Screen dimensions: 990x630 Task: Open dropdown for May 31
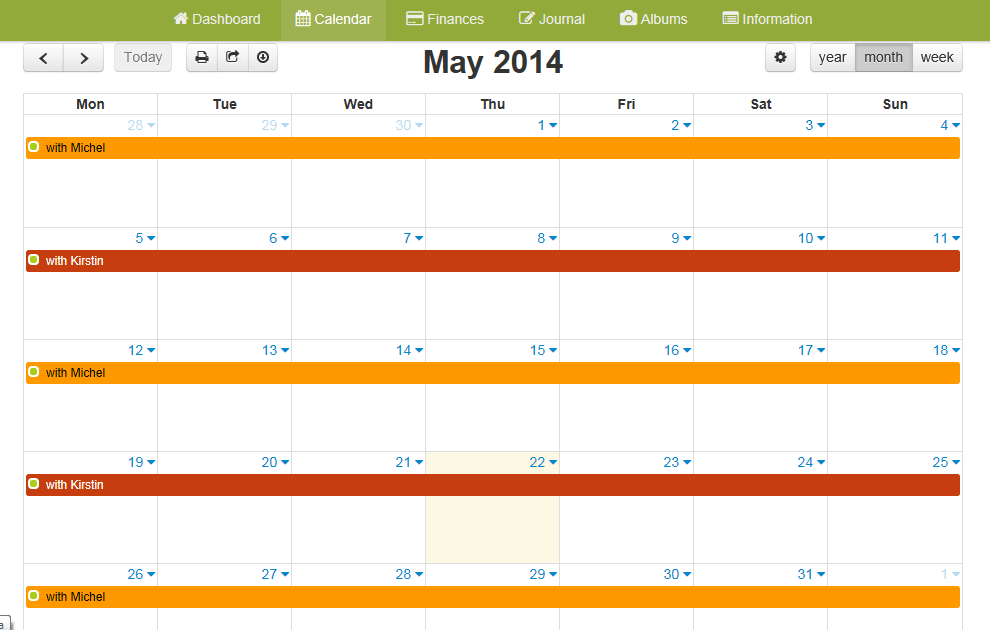[821, 574]
